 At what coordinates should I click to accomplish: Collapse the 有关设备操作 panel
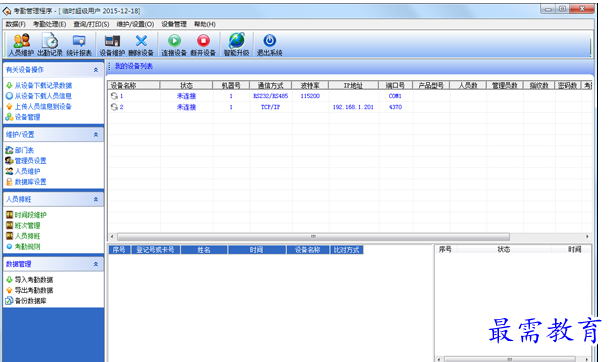click(x=96, y=70)
